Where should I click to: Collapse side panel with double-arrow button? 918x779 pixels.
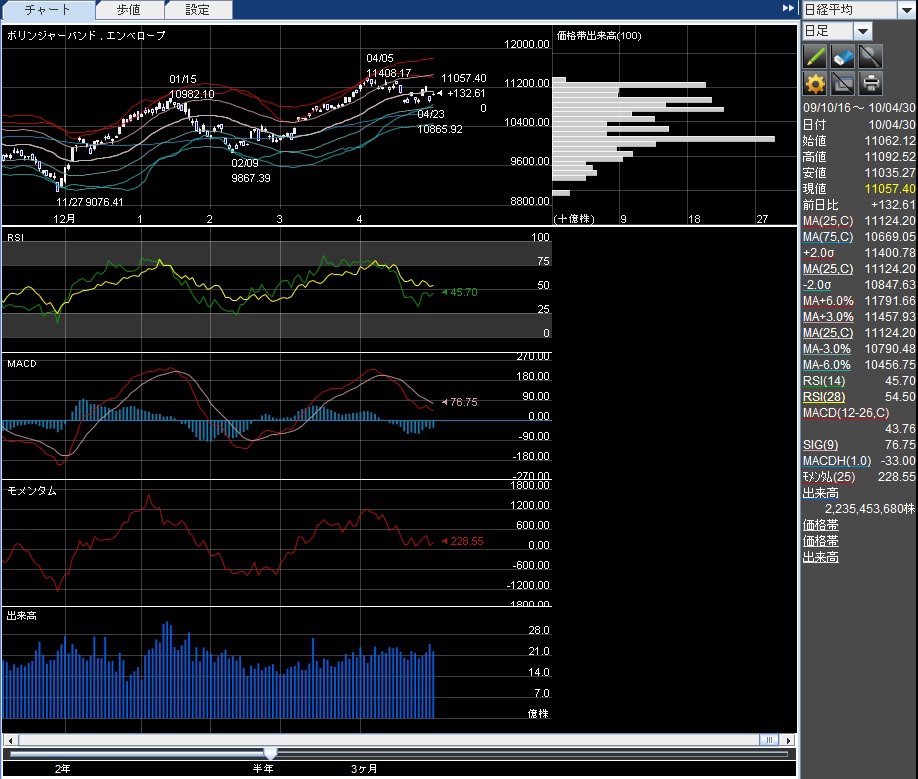(x=788, y=9)
